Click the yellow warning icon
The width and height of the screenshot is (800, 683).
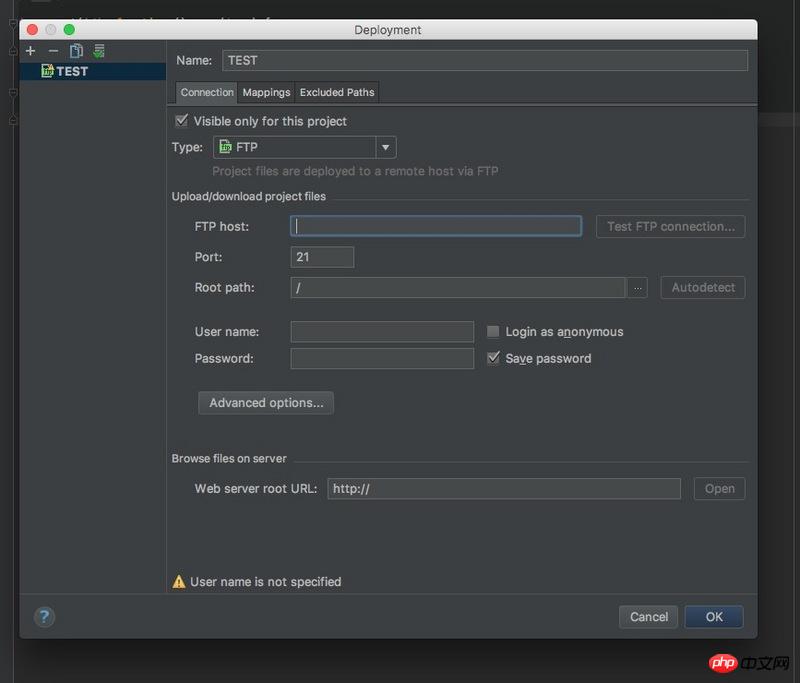point(179,582)
